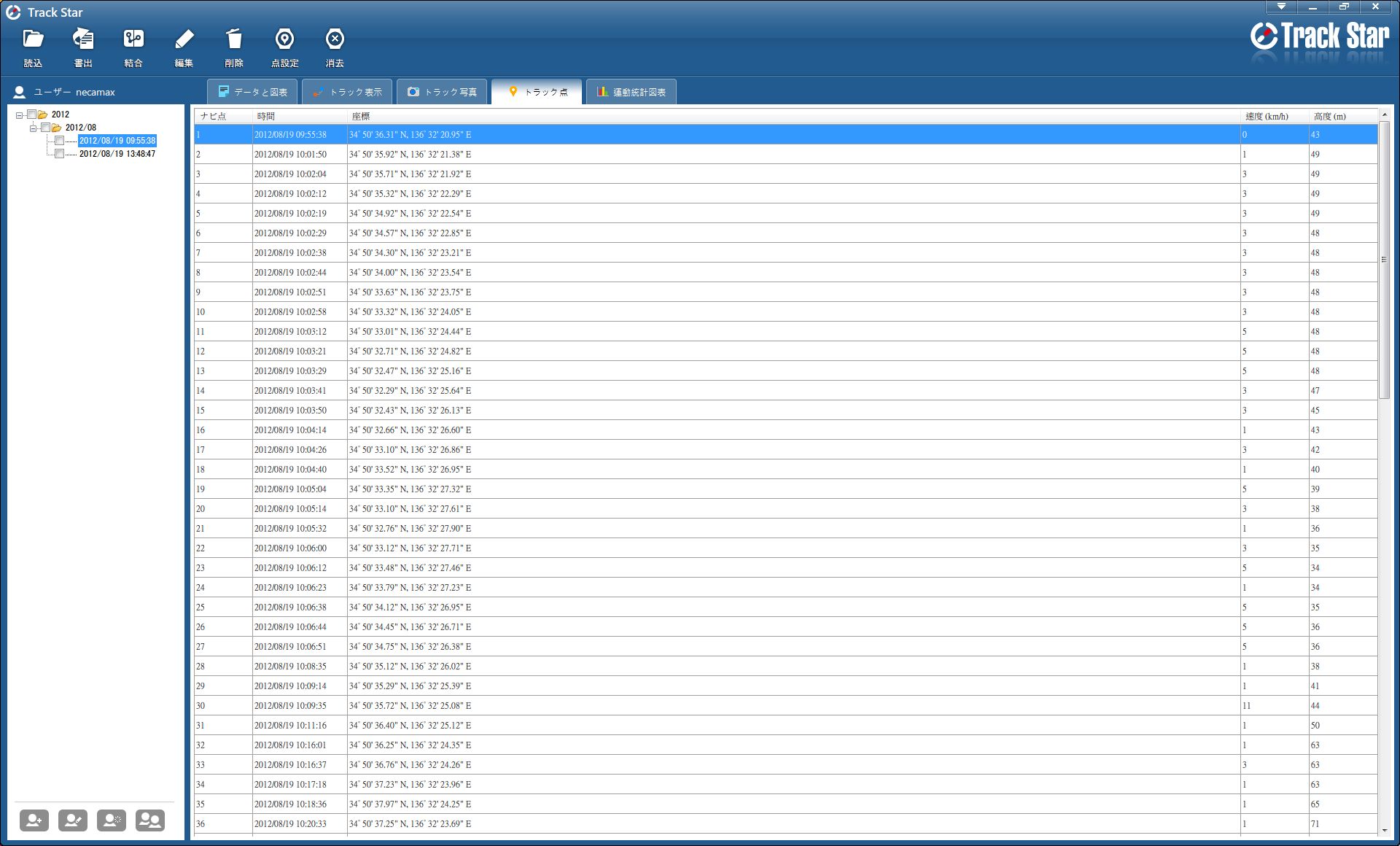This screenshot has width=1400, height=846.
Task: Click the 点設定 (point setting) pin icon
Action: click(x=284, y=39)
